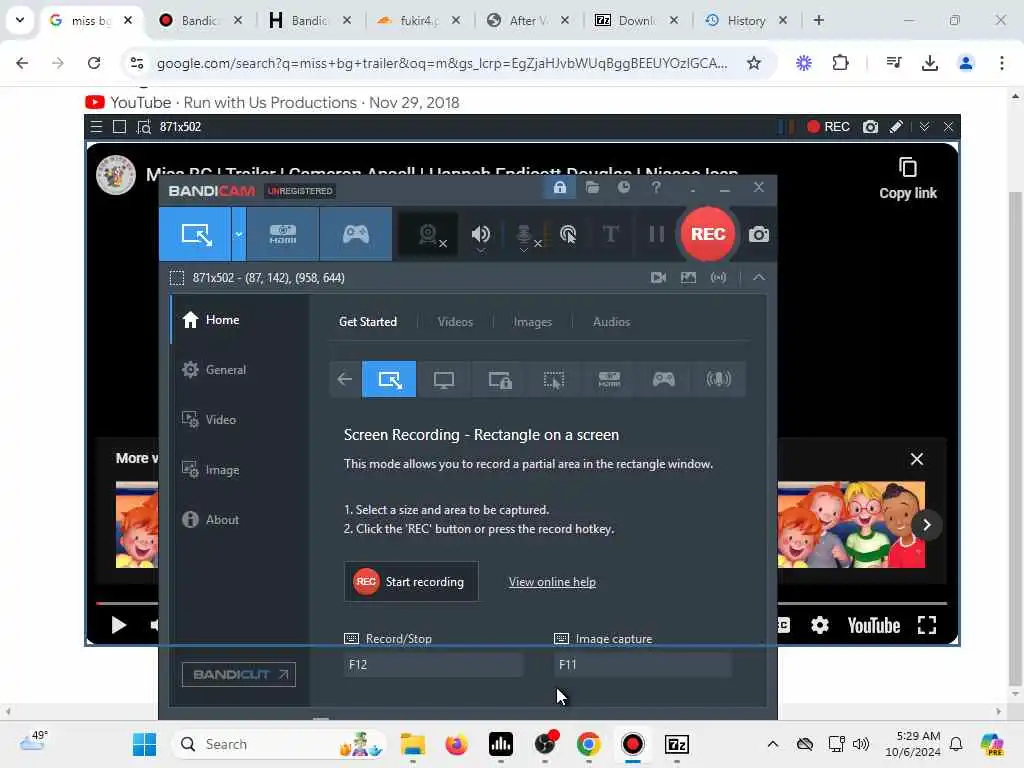This screenshot has width=1024, height=768.
Task: Select around mouse recording mode icon
Action: [x=554, y=379]
